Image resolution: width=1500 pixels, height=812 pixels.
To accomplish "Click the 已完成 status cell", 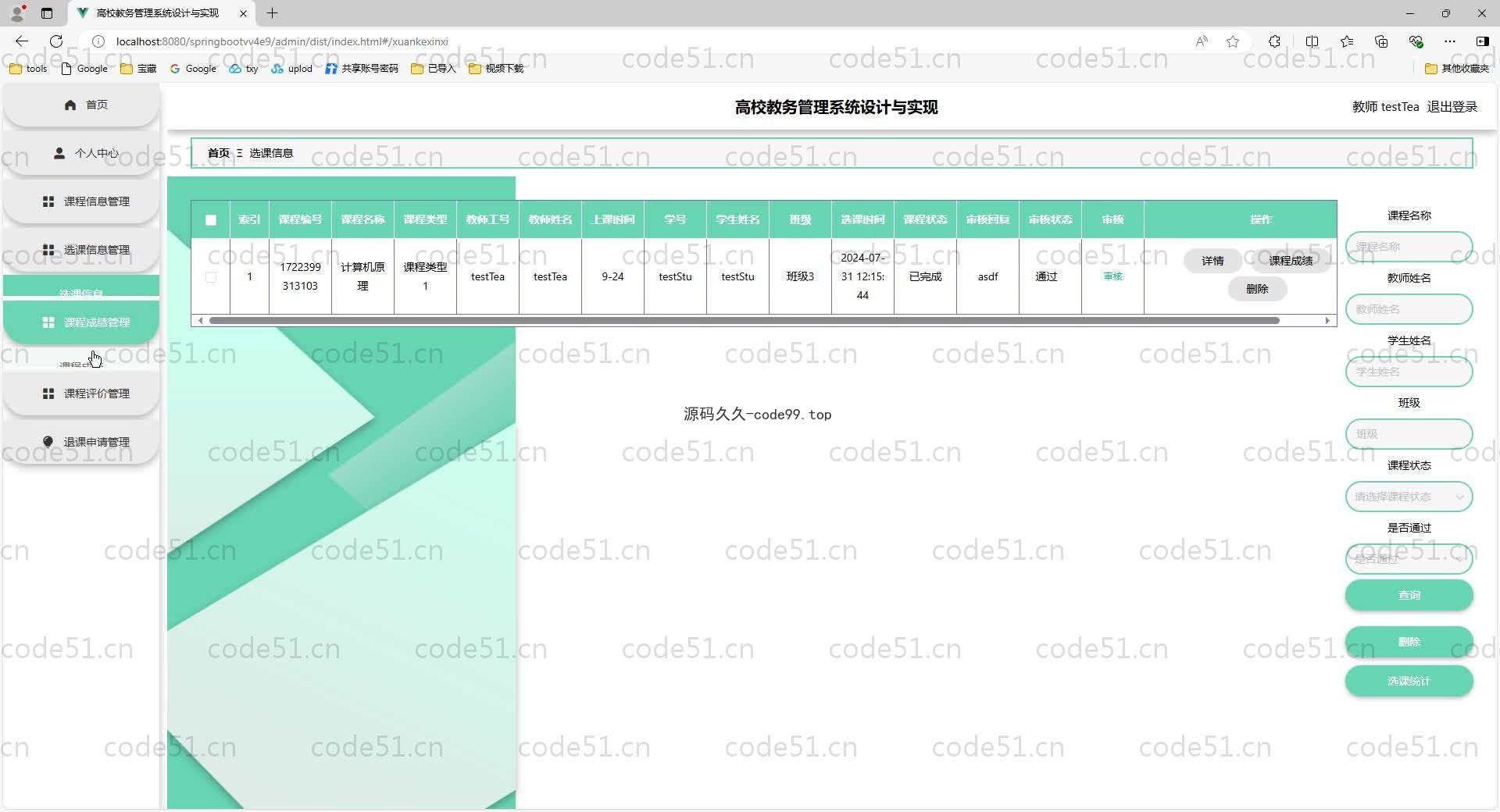I will click(925, 276).
